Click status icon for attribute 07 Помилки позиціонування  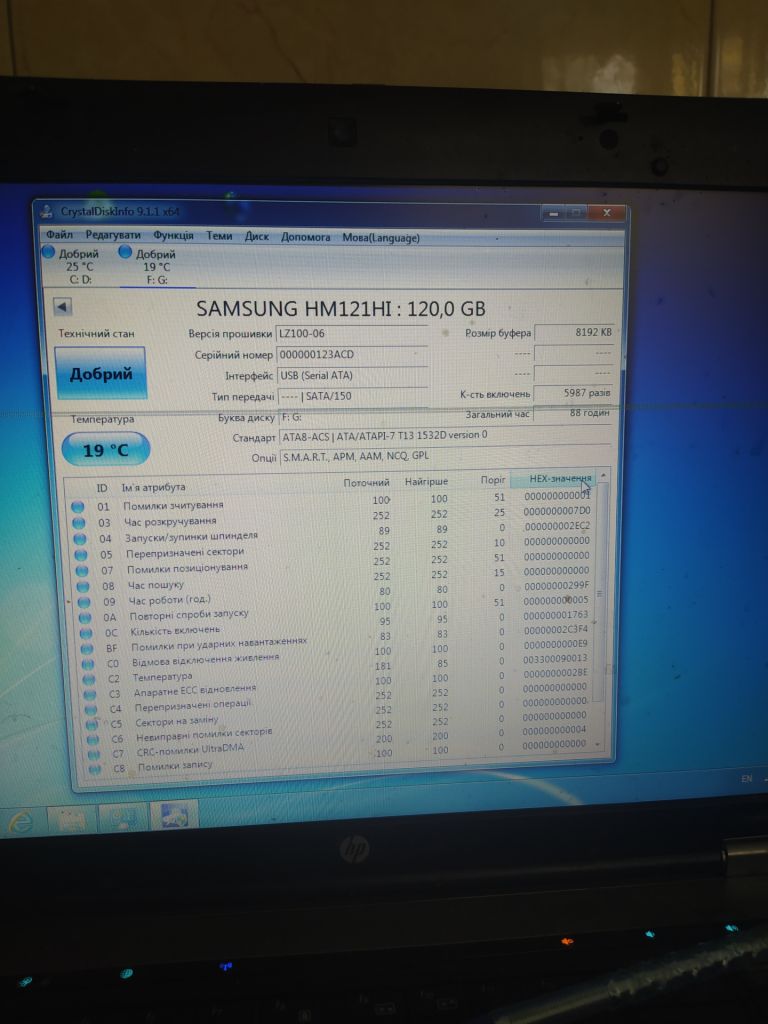pyautogui.click(x=82, y=571)
